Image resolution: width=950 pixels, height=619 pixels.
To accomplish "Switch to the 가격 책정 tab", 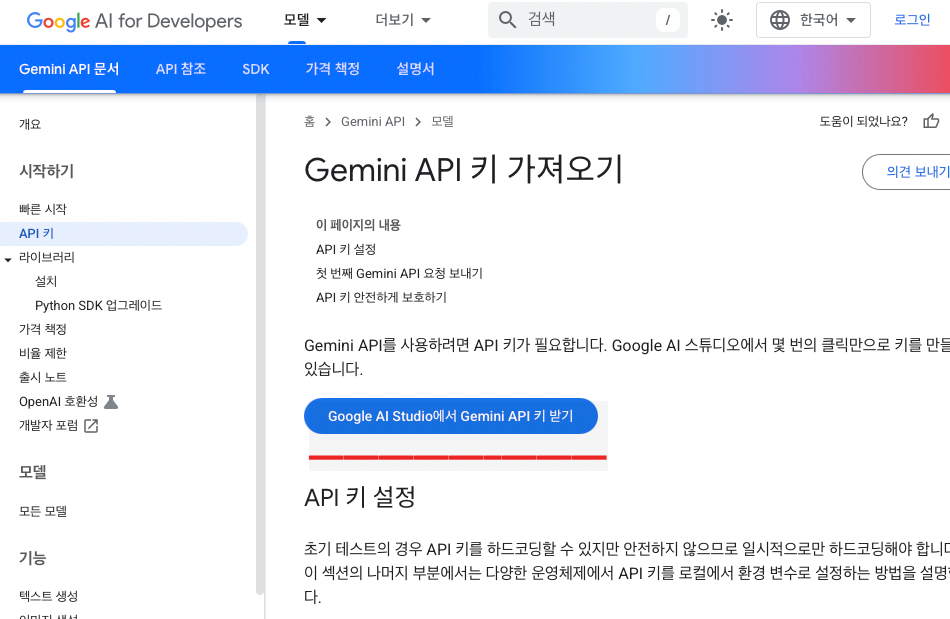I will tap(333, 69).
